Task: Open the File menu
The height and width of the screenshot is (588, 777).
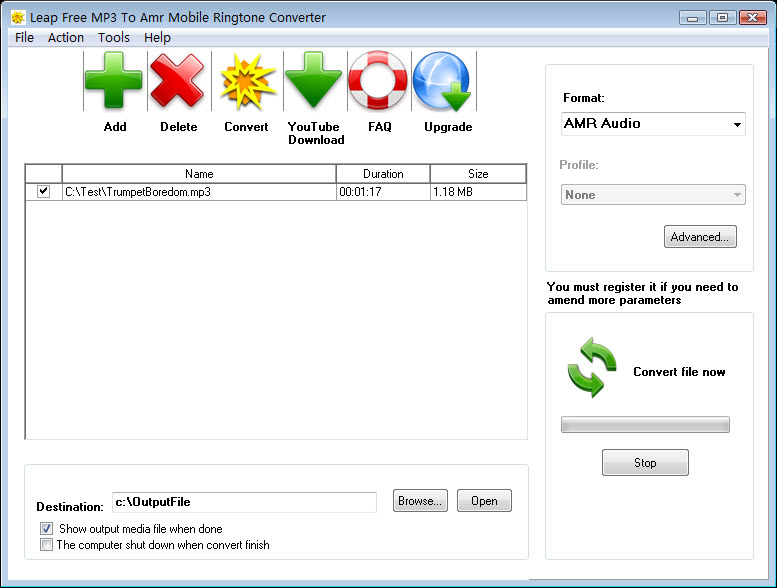Action: (x=24, y=38)
